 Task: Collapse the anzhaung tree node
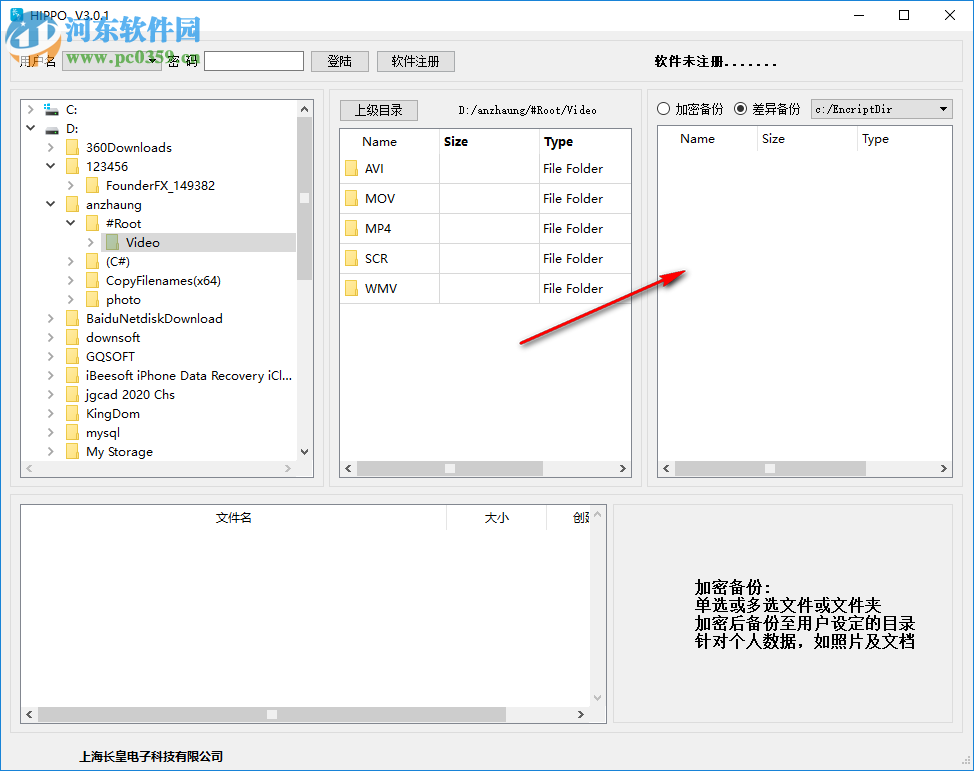click(x=49, y=204)
